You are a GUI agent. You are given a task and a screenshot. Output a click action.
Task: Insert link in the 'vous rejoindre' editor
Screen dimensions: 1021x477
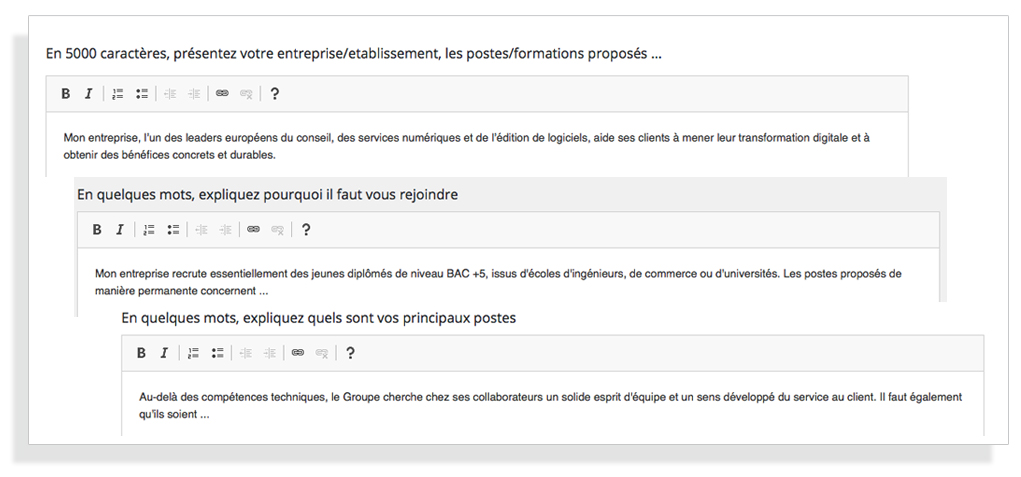pyautogui.click(x=253, y=230)
